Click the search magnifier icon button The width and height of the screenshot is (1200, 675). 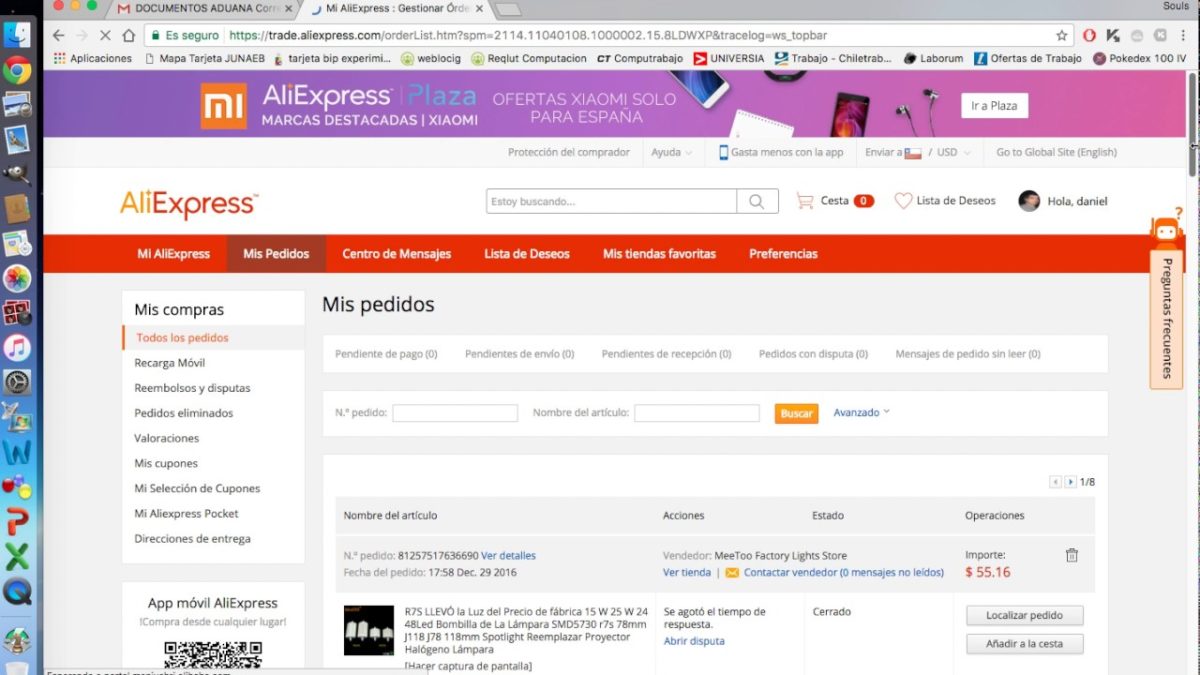757,201
